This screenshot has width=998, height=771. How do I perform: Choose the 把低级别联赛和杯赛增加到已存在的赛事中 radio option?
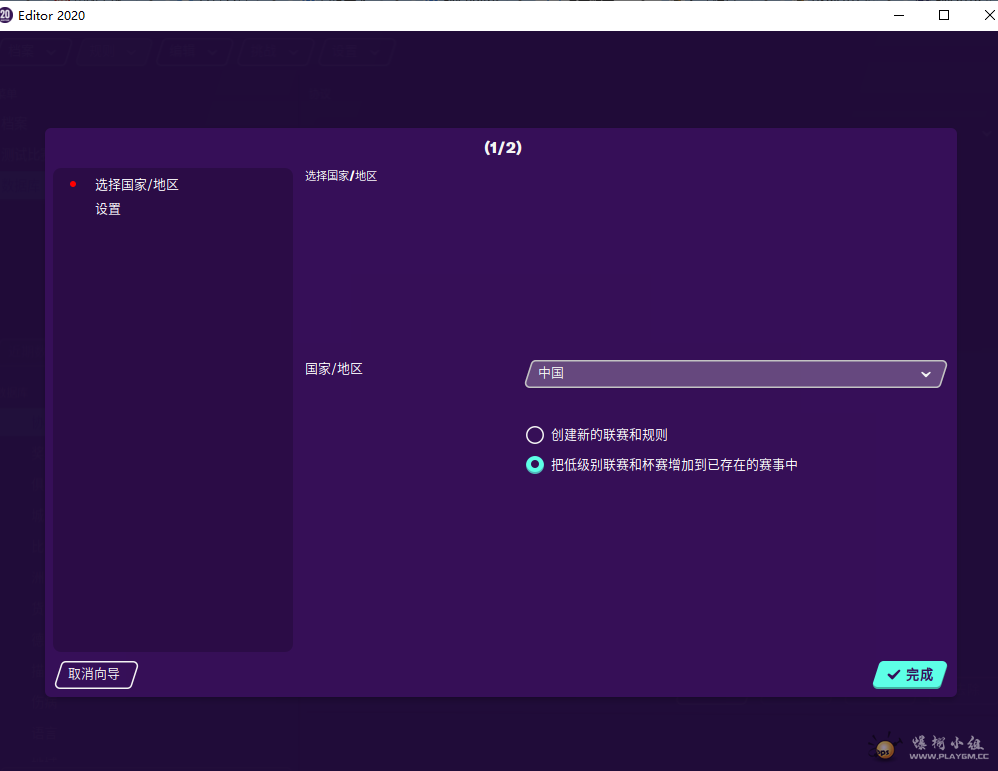535,465
